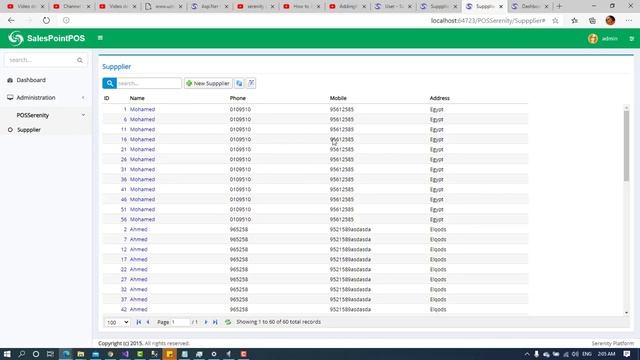Open a new browser tab with the plus button

pyautogui.click(x=559, y=6)
